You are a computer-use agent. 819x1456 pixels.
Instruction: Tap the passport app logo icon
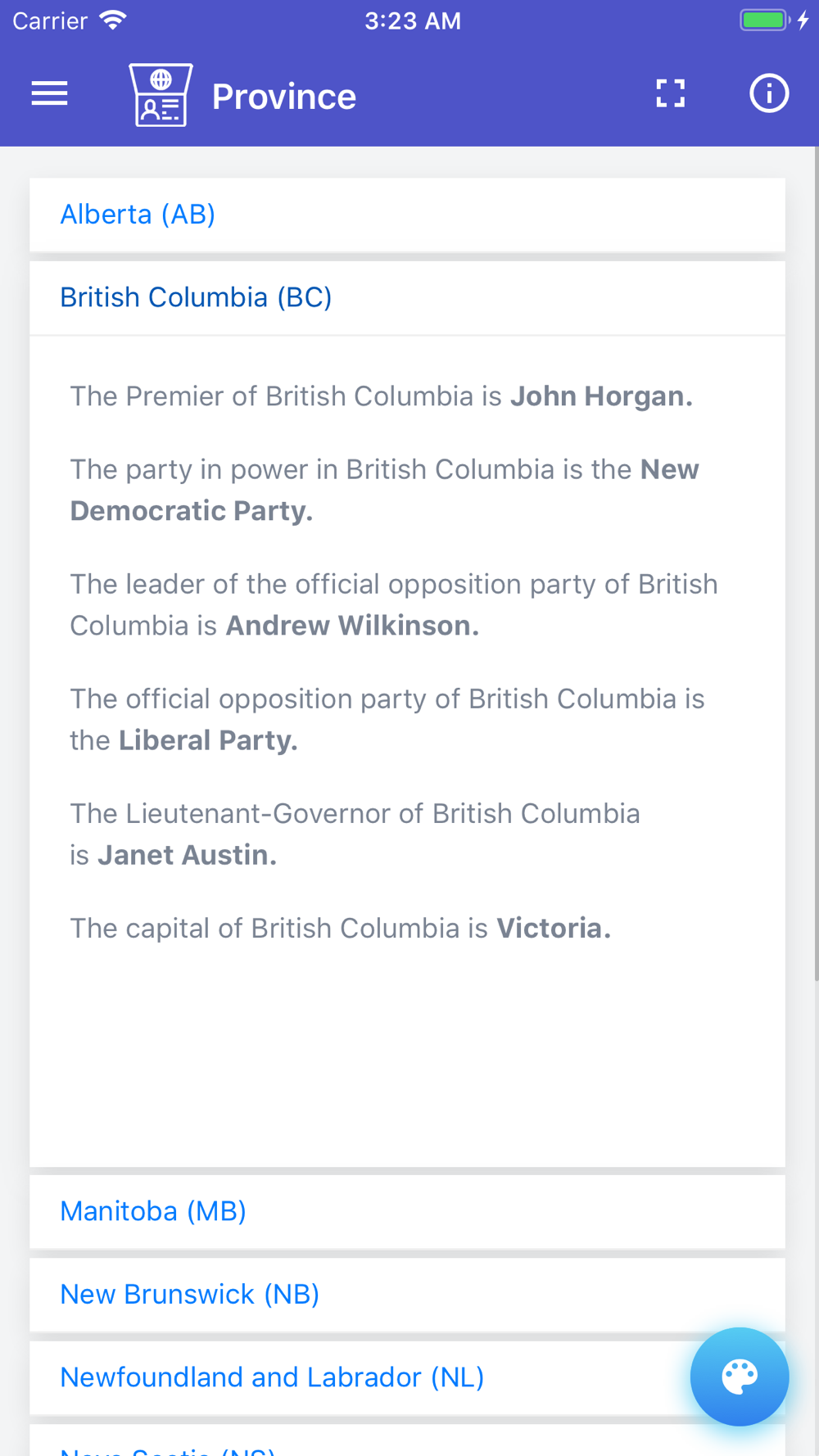(x=161, y=95)
